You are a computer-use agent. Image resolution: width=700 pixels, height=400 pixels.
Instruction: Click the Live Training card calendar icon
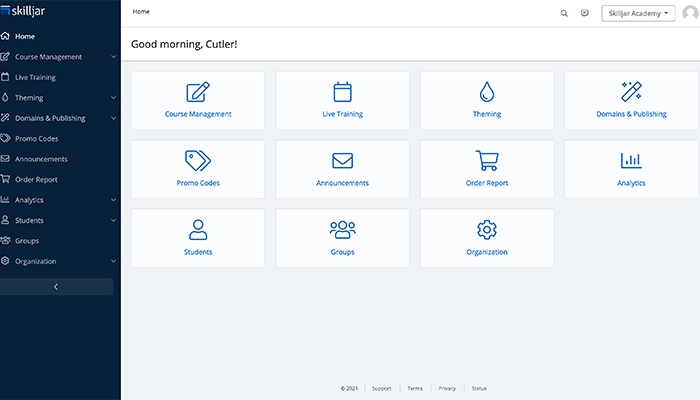(x=342, y=92)
